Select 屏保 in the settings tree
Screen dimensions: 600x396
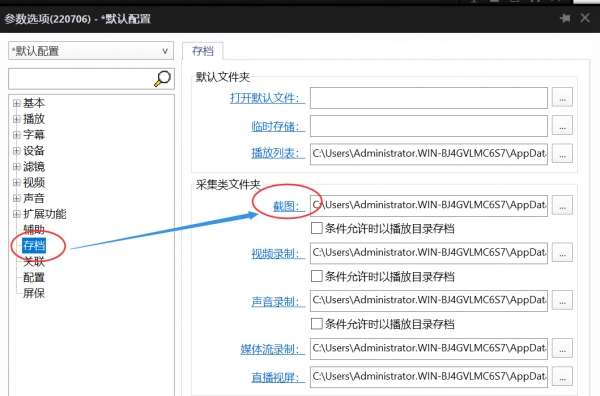34,293
